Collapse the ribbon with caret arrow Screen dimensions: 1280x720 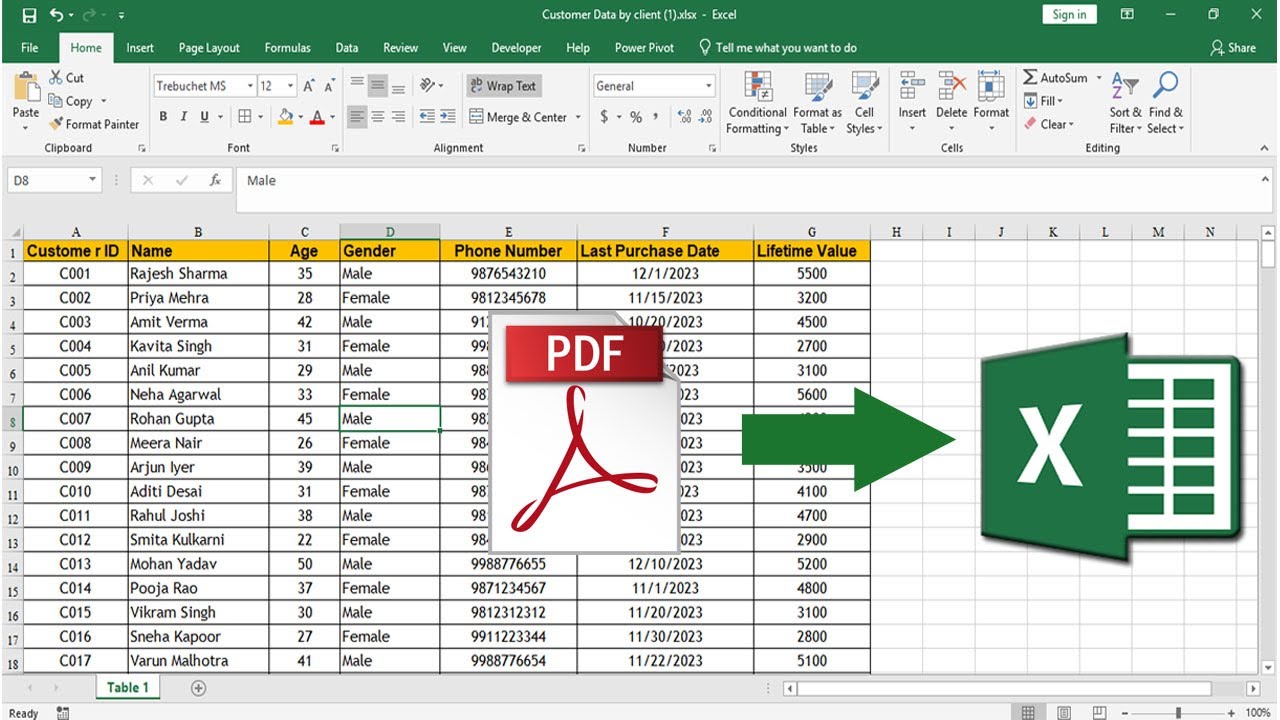point(1265,148)
